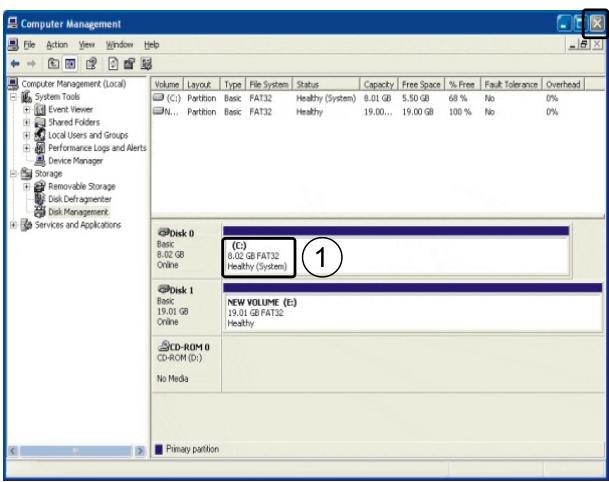Click the Computer Management (Local) root icon
This screenshot has height=482, width=609.
point(13,84)
